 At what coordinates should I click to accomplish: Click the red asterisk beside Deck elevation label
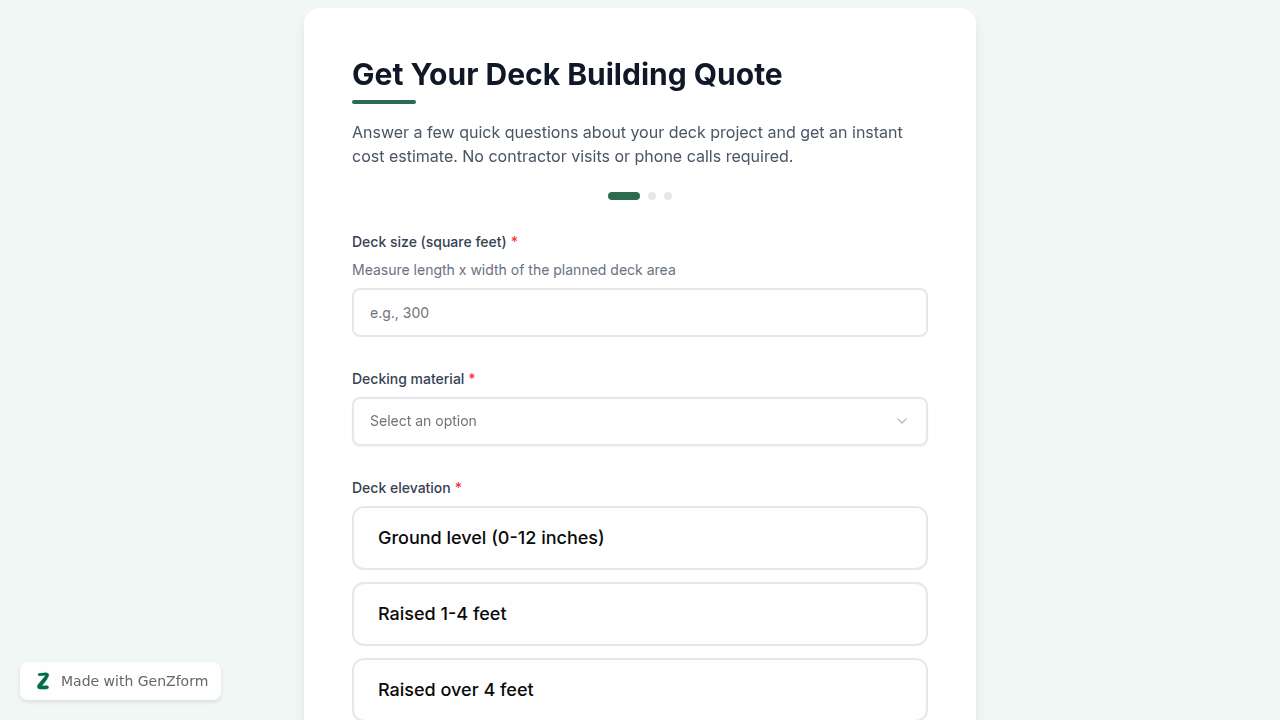click(458, 487)
